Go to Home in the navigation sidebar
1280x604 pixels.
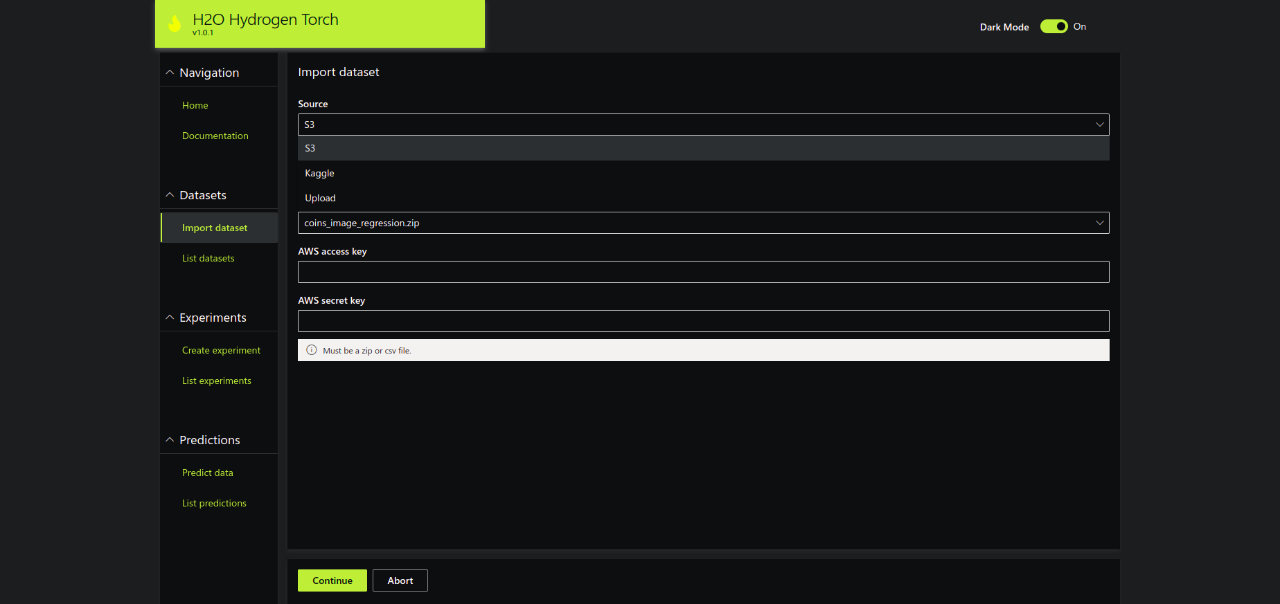click(195, 106)
